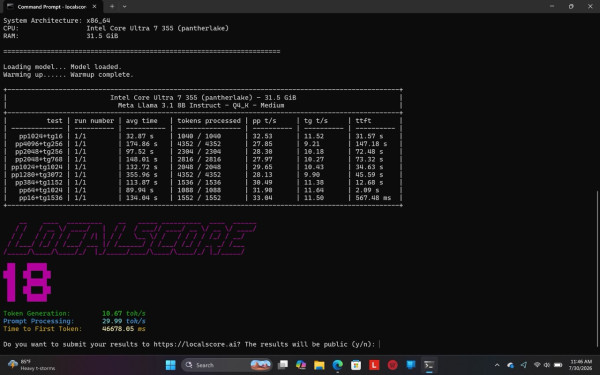Open the weather widget showing Heavy t-storms
The image size is (600, 375).
(31, 365)
